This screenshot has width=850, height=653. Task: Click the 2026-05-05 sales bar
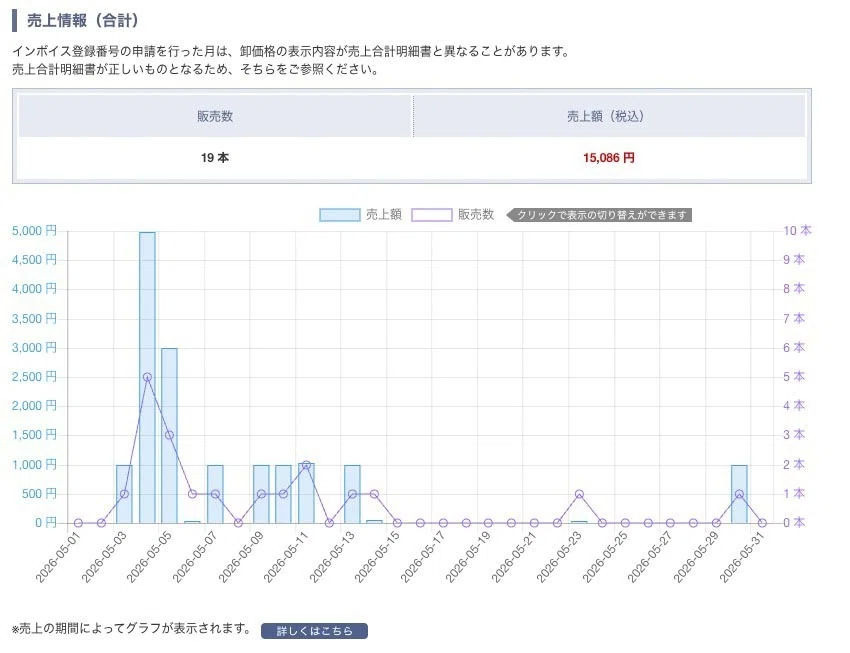coord(169,436)
